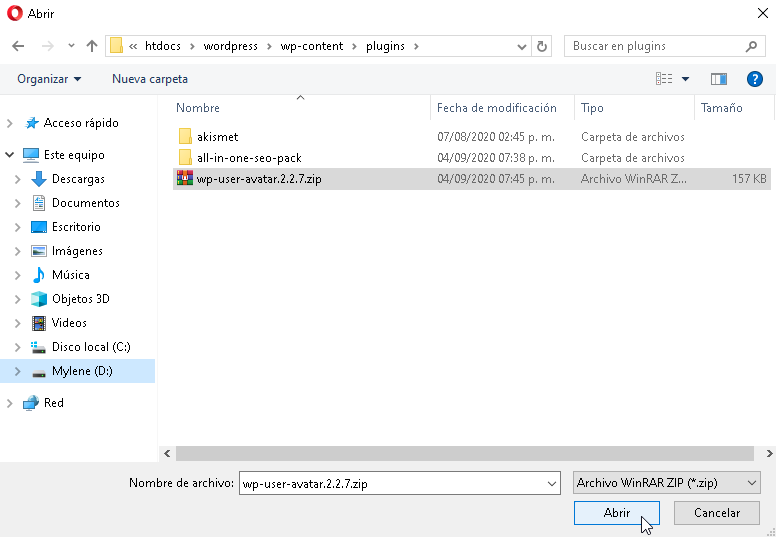Open Descargas download icon
Viewport: 776px width, 537px height.
(x=39, y=179)
